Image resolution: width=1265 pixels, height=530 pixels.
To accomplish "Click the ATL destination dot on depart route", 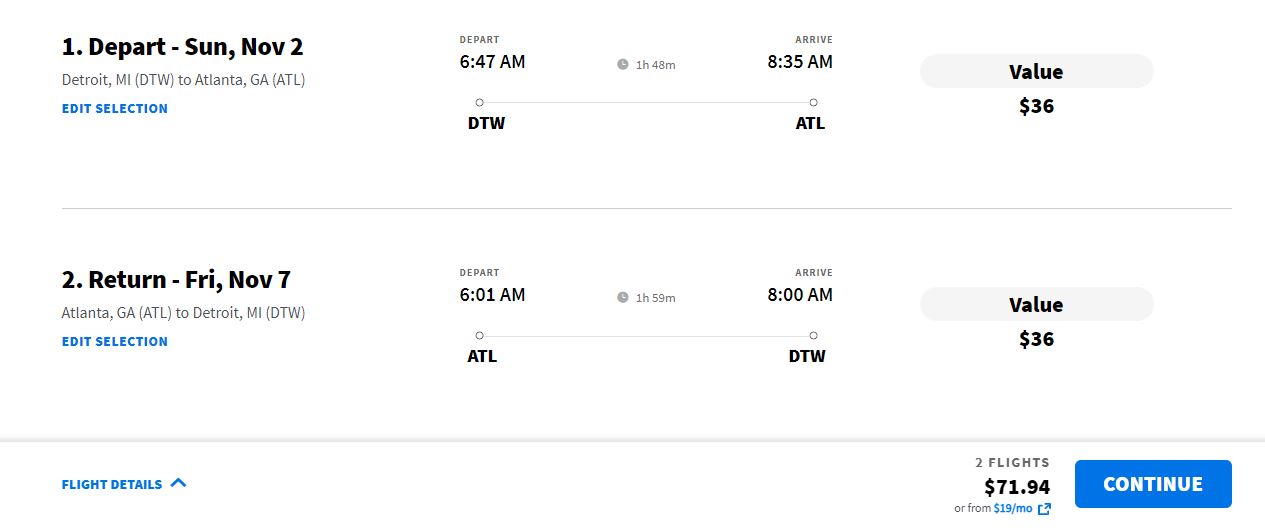I will [814, 102].
